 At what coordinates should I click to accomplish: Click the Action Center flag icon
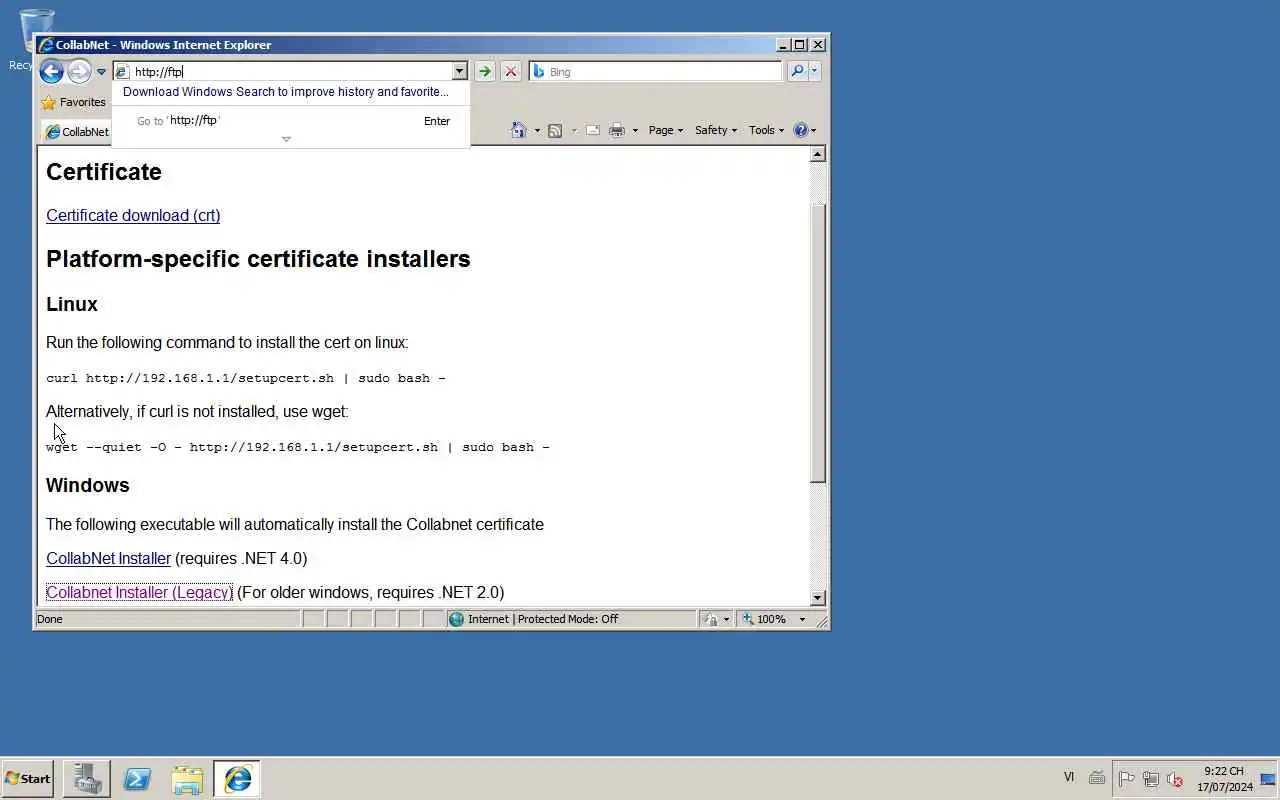(x=1126, y=779)
